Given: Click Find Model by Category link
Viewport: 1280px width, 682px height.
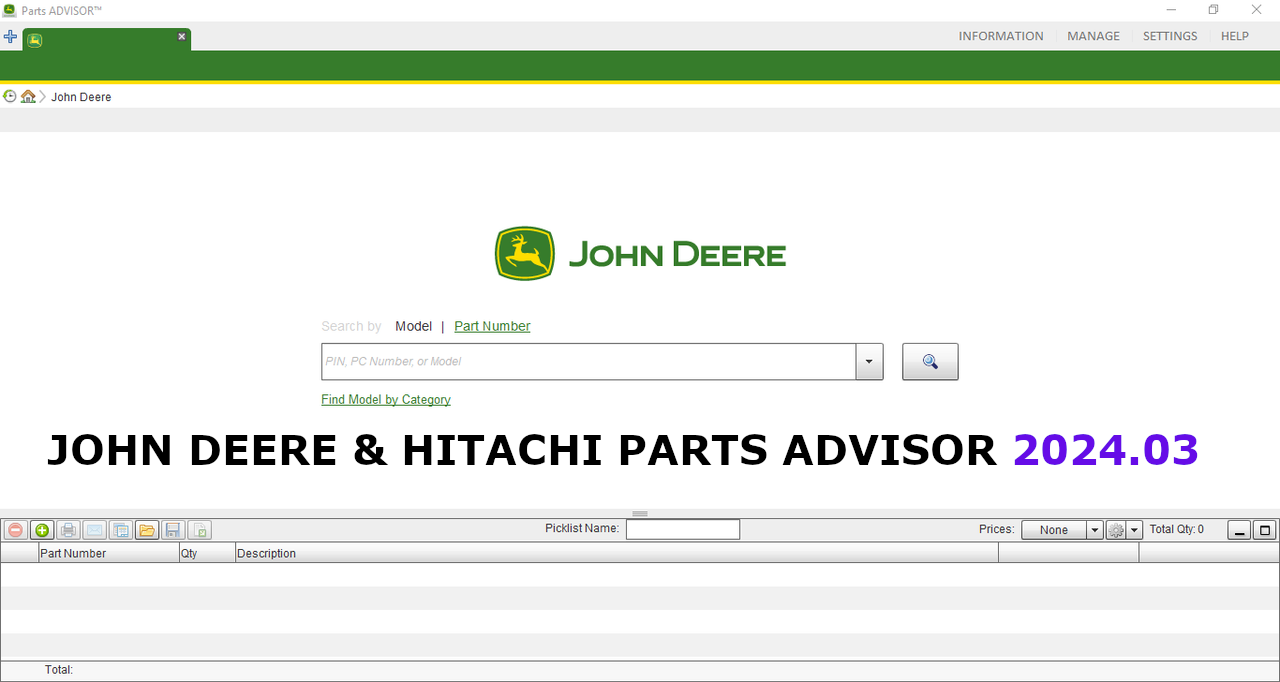Looking at the screenshot, I should point(385,399).
